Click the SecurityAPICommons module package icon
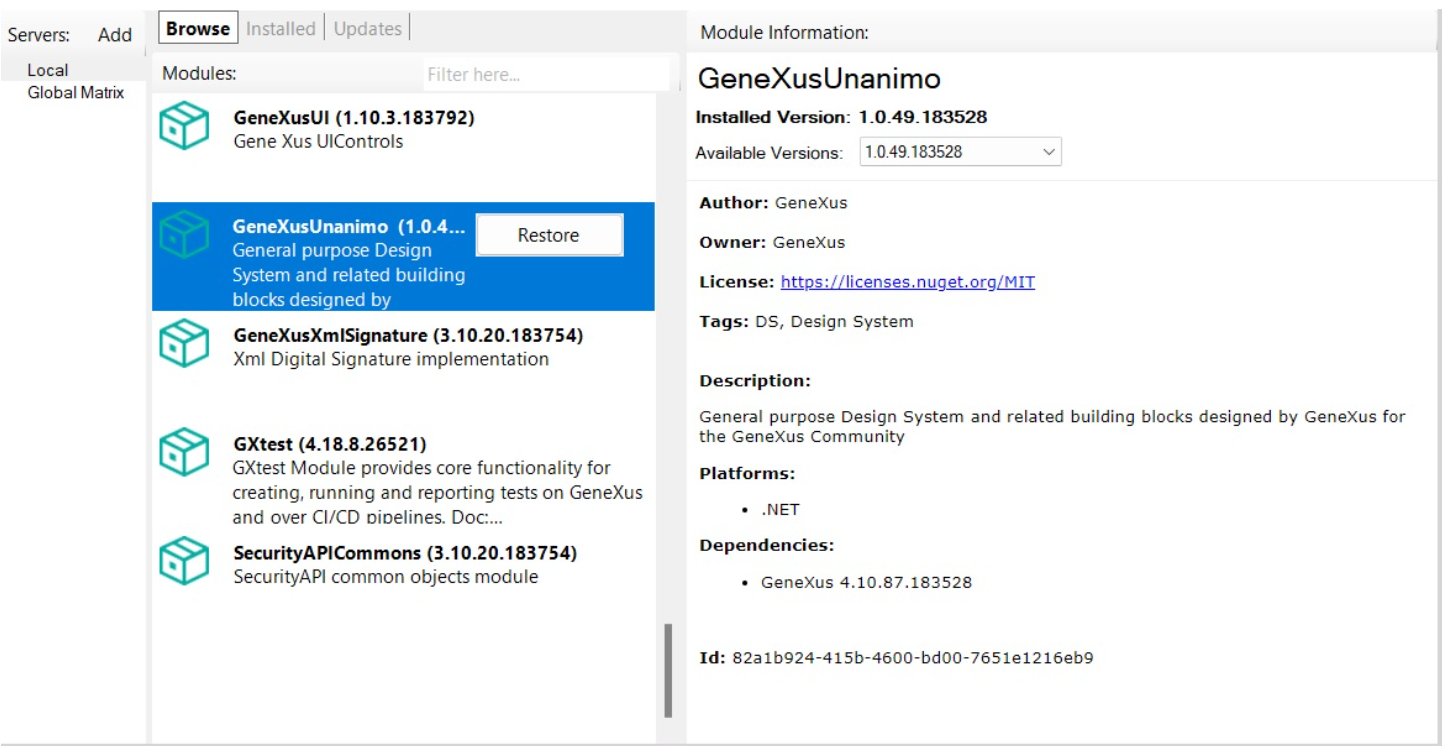The height and width of the screenshot is (754, 1448). [184, 561]
